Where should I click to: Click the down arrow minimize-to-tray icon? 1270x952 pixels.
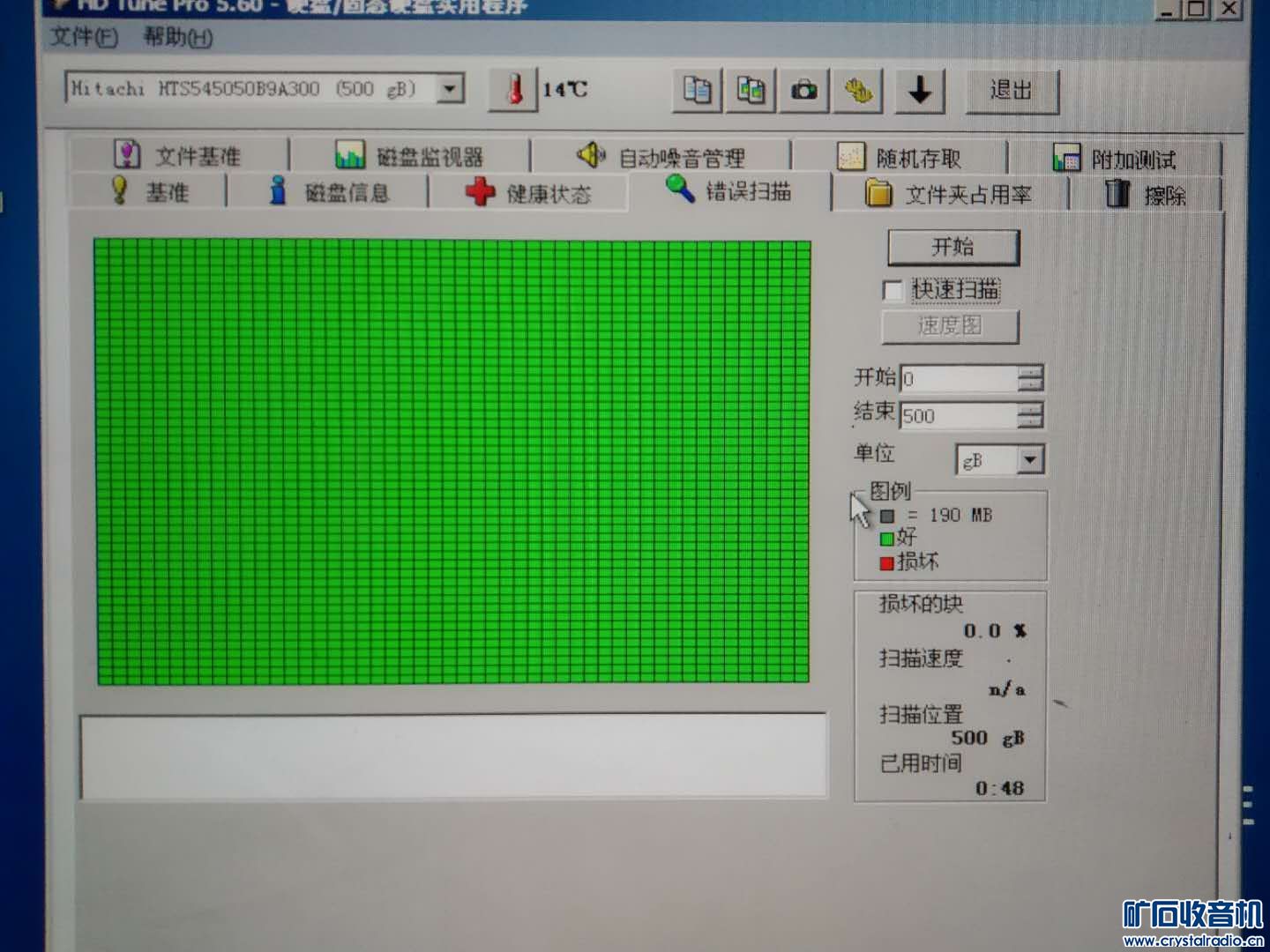pos(920,90)
